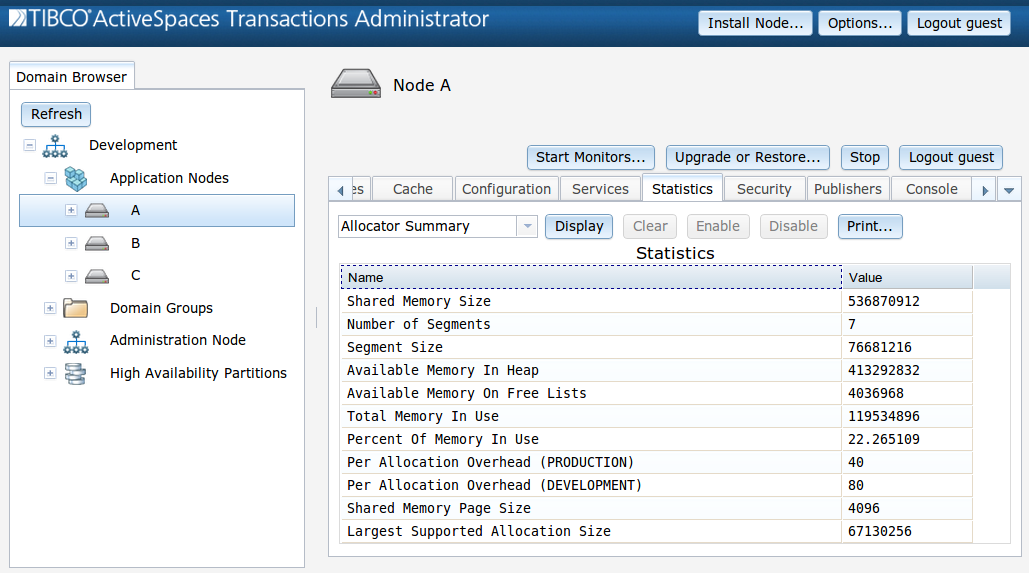Screen dimensions: 1029x573
Task: Click the large Node A header icon
Action: click(356, 84)
